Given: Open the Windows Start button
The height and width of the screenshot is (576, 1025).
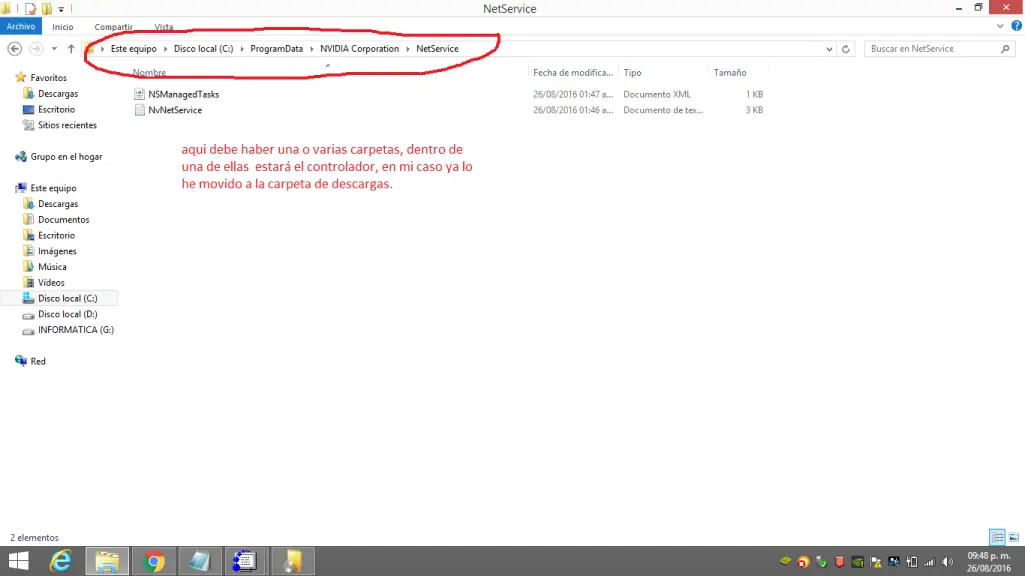Looking at the screenshot, I should (x=18, y=561).
